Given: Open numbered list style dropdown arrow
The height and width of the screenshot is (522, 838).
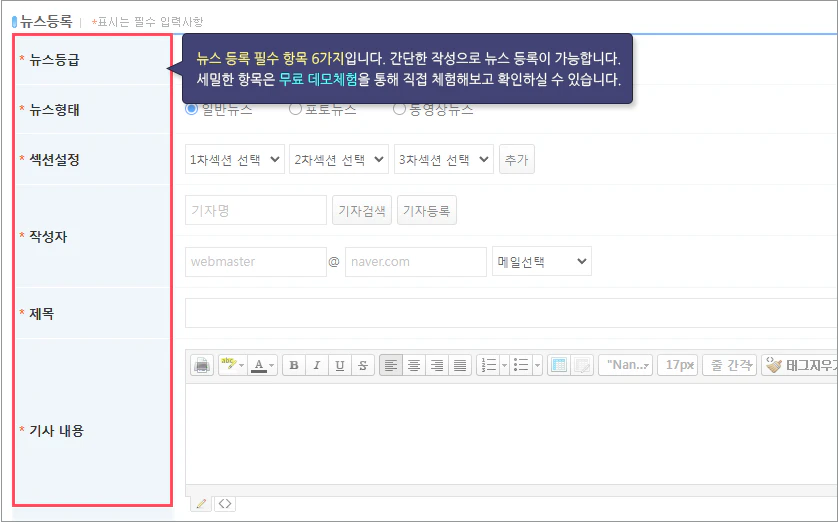Looking at the screenshot, I should (x=504, y=365).
